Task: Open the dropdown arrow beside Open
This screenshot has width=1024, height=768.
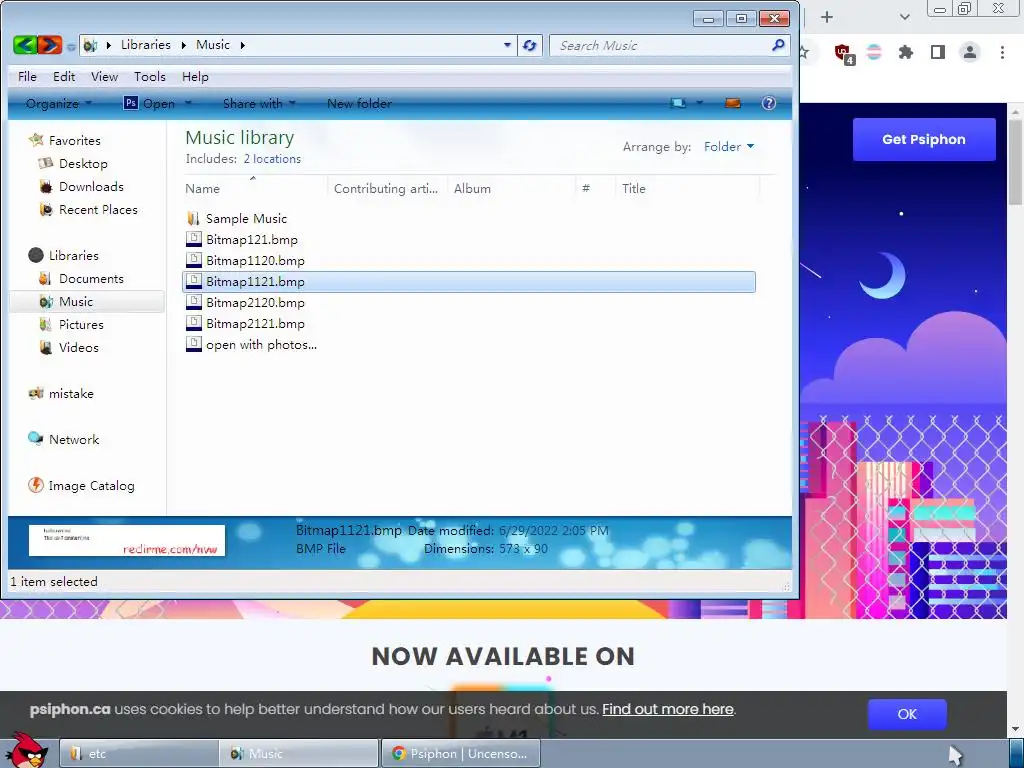Action: [x=188, y=103]
